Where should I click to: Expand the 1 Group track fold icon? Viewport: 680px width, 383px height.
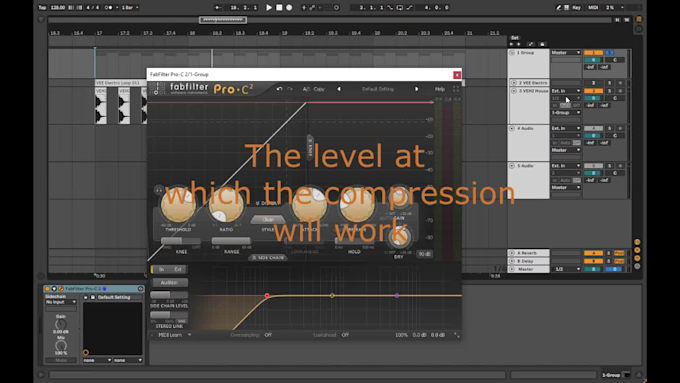pos(512,52)
